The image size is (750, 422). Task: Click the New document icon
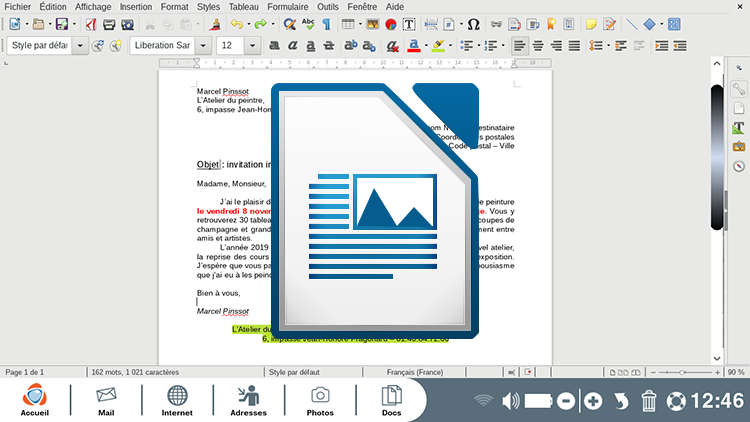pyautogui.click(x=15, y=24)
